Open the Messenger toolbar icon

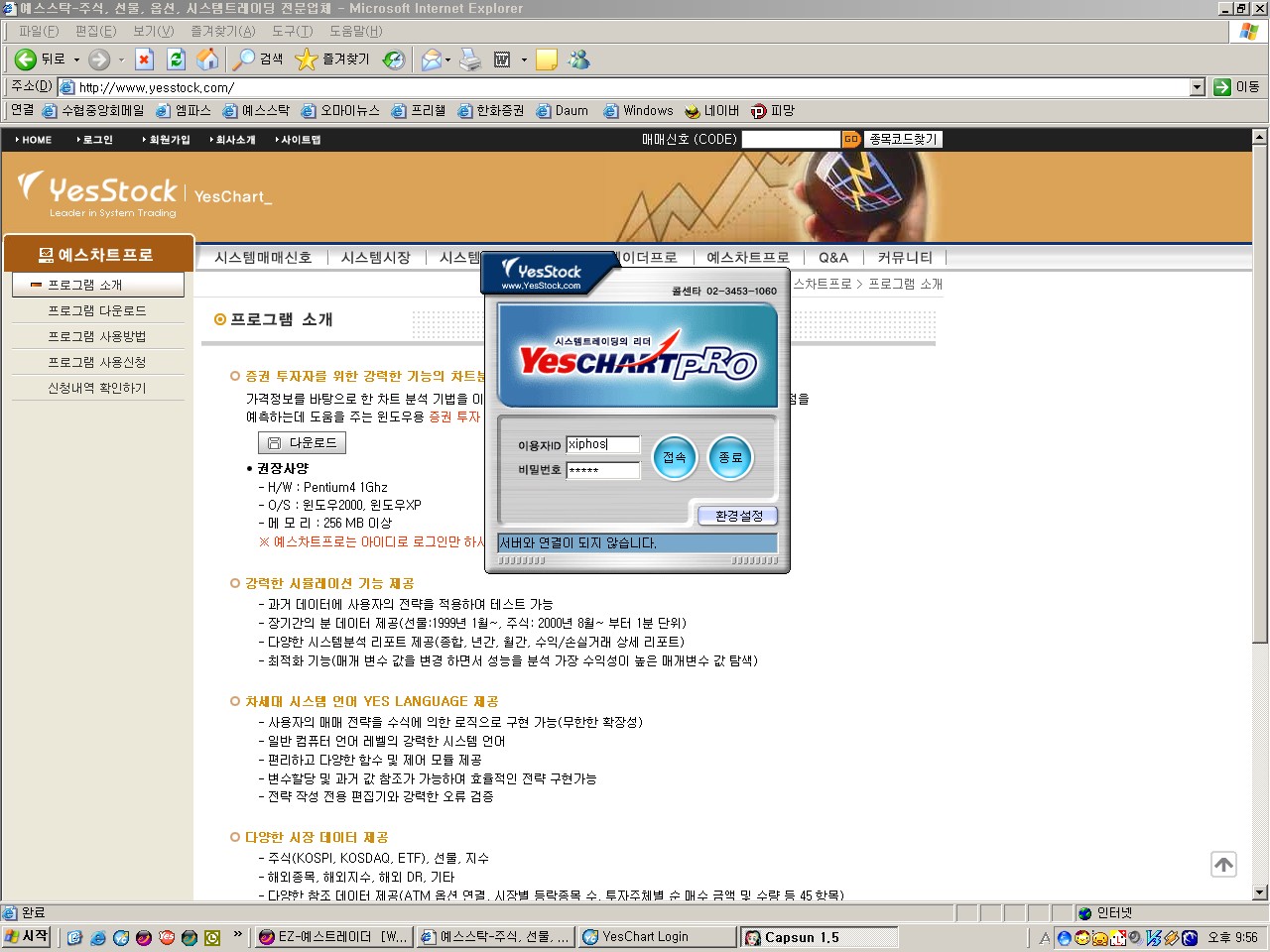[x=578, y=59]
